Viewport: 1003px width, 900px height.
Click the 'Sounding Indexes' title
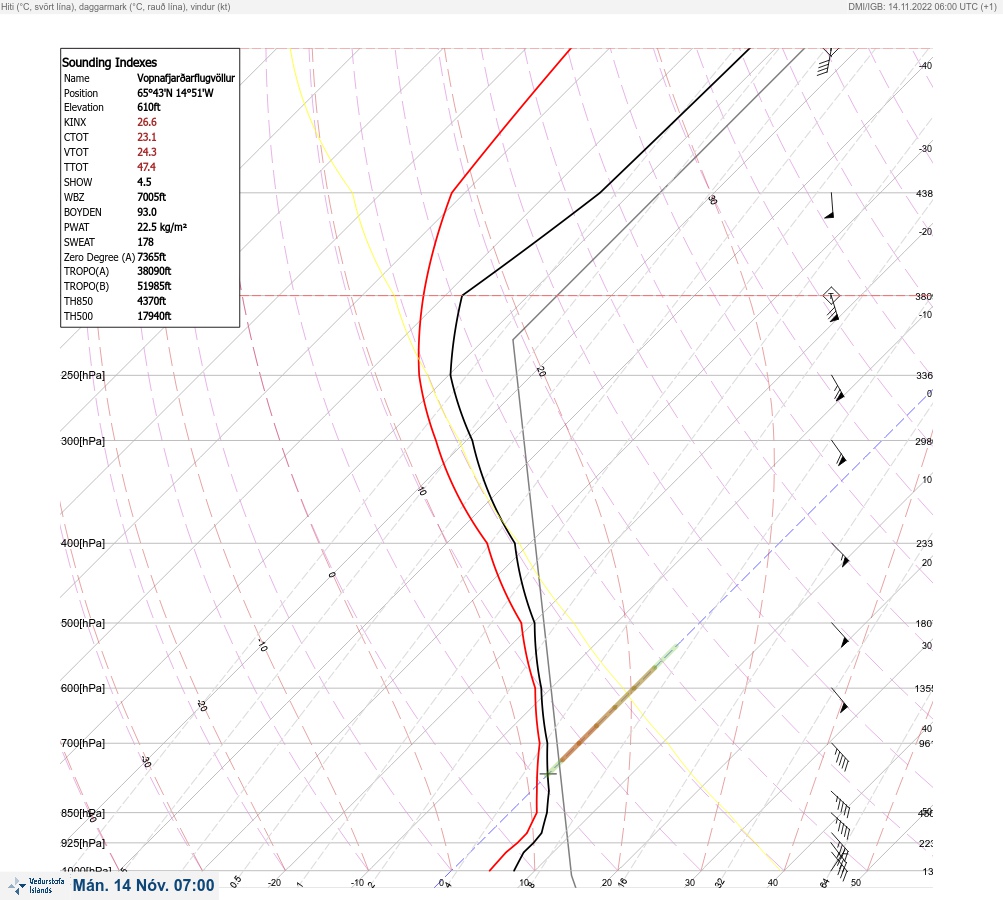[109, 62]
